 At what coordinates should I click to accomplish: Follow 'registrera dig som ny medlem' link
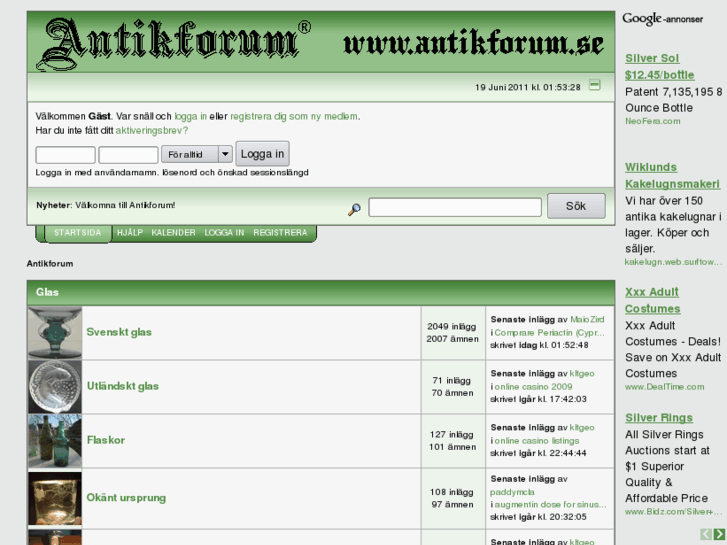click(294, 116)
